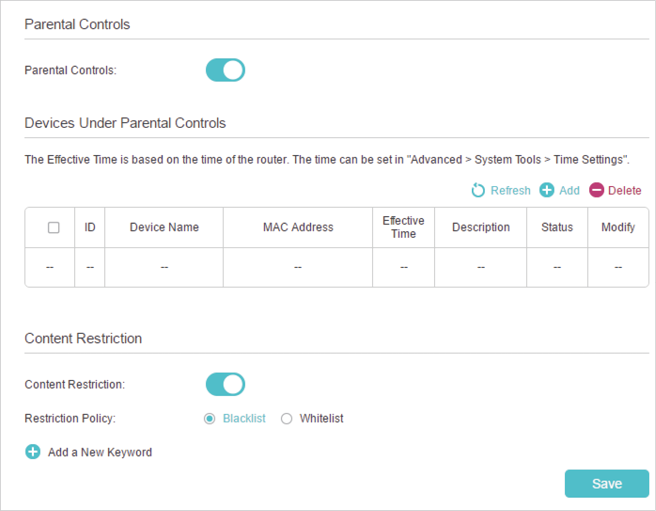
Task: Click the circular Refresh arrow icon
Action: coord(478,190)
